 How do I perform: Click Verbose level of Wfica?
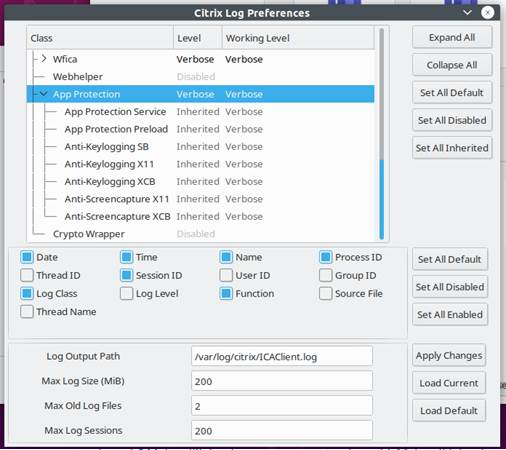(x=195, y=59)
